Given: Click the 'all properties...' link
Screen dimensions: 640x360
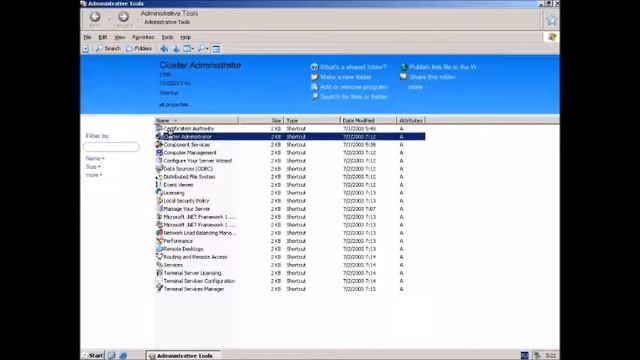Looking at the screenshot, I should 174,105.
